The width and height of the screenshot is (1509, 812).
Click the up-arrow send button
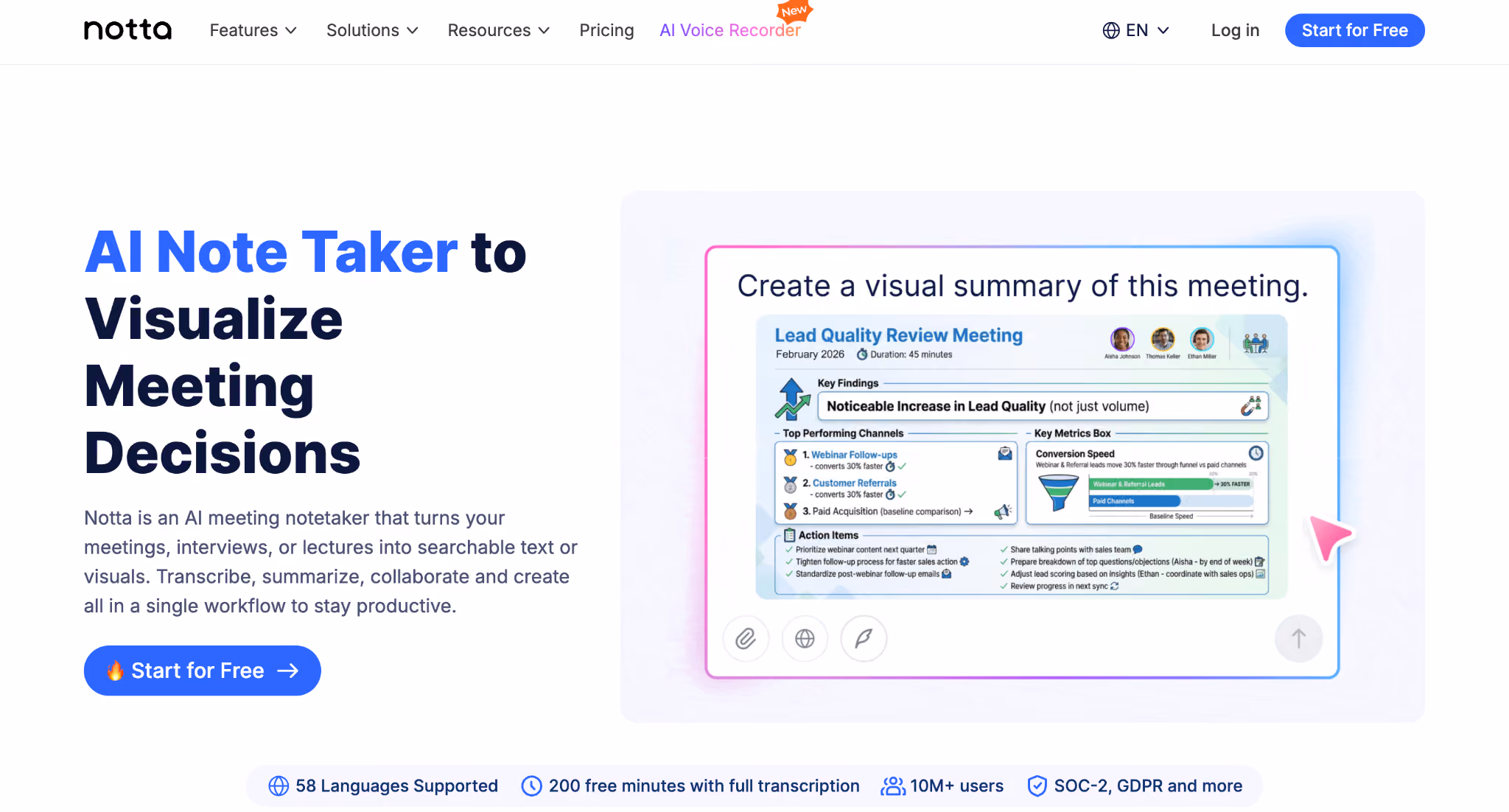[x=1298, y=638]
